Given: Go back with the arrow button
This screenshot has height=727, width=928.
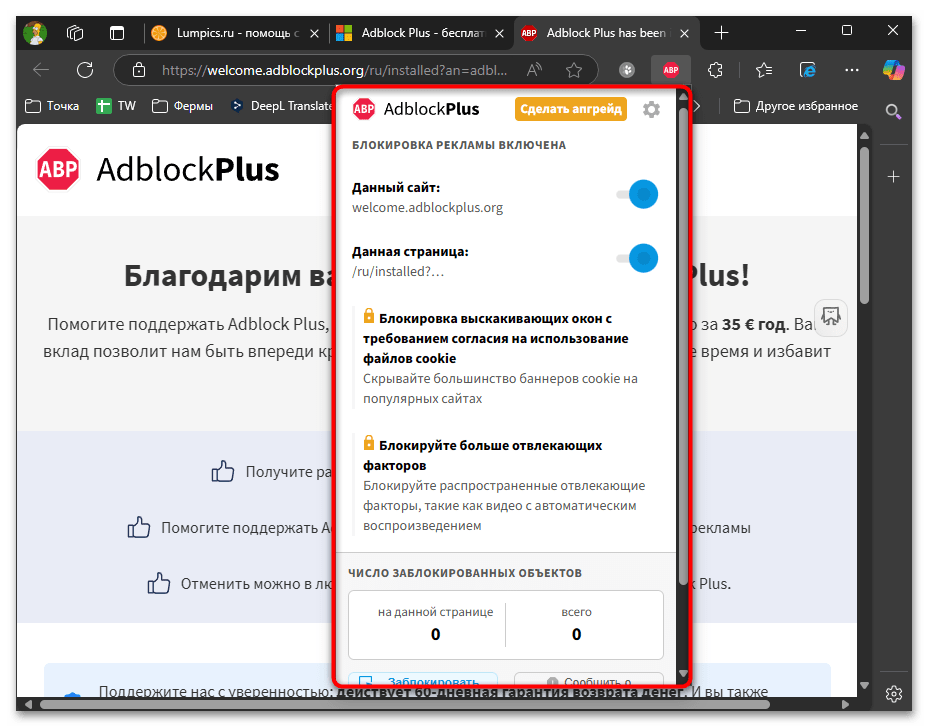Looking at the screenshot, I should click(41, 70).
